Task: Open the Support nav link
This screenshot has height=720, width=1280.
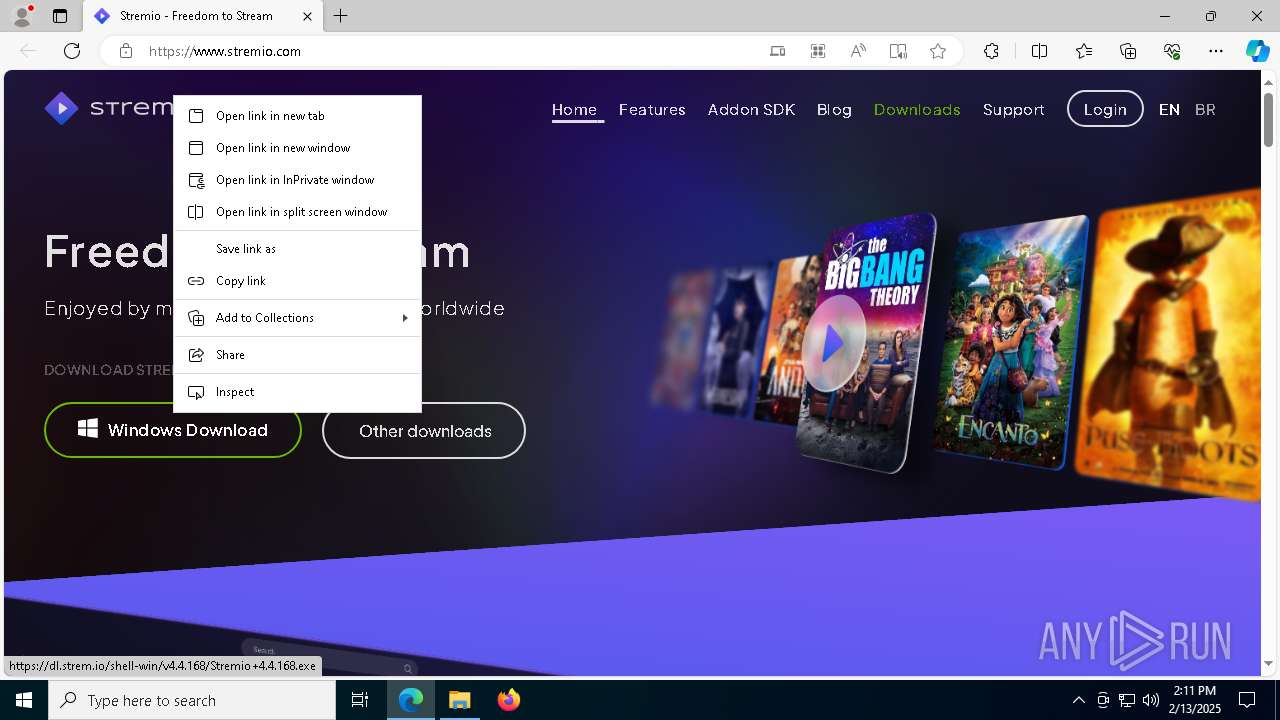Action: point(1013,110)
